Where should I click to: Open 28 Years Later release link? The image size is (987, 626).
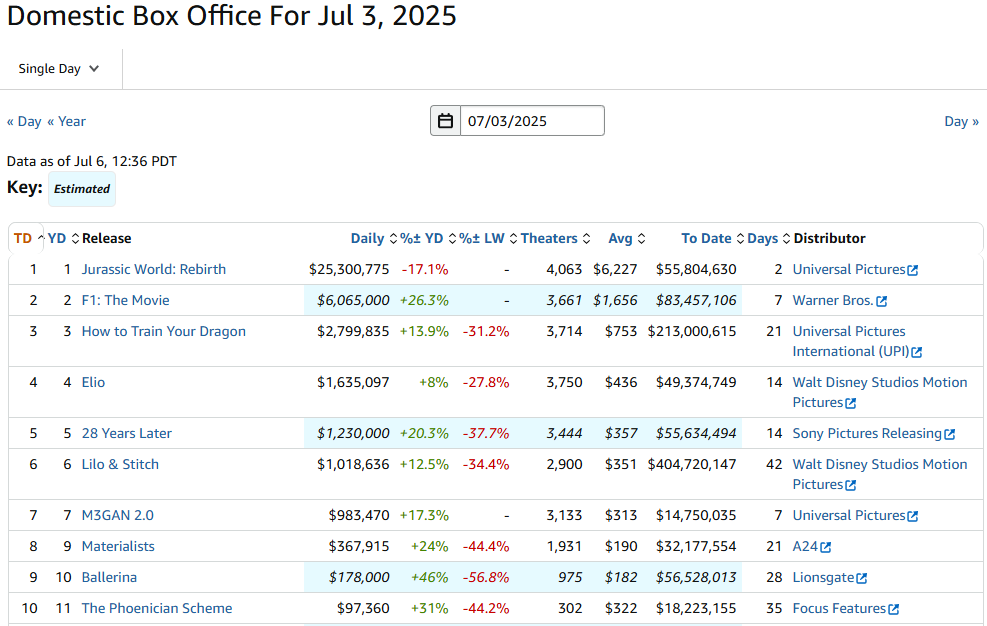pos(127,433)
